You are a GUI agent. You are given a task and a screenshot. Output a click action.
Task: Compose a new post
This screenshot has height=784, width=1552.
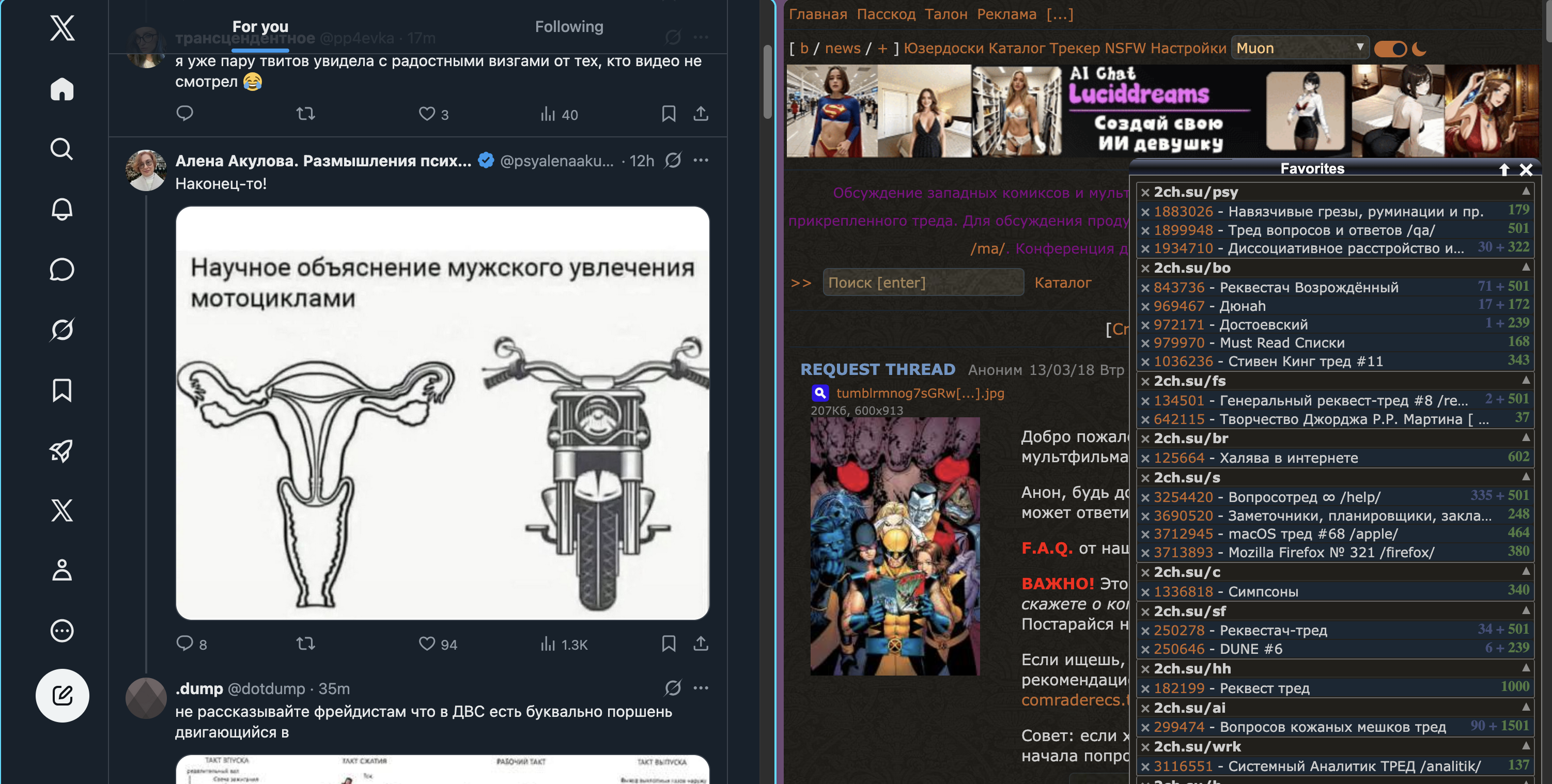(63, 696)
